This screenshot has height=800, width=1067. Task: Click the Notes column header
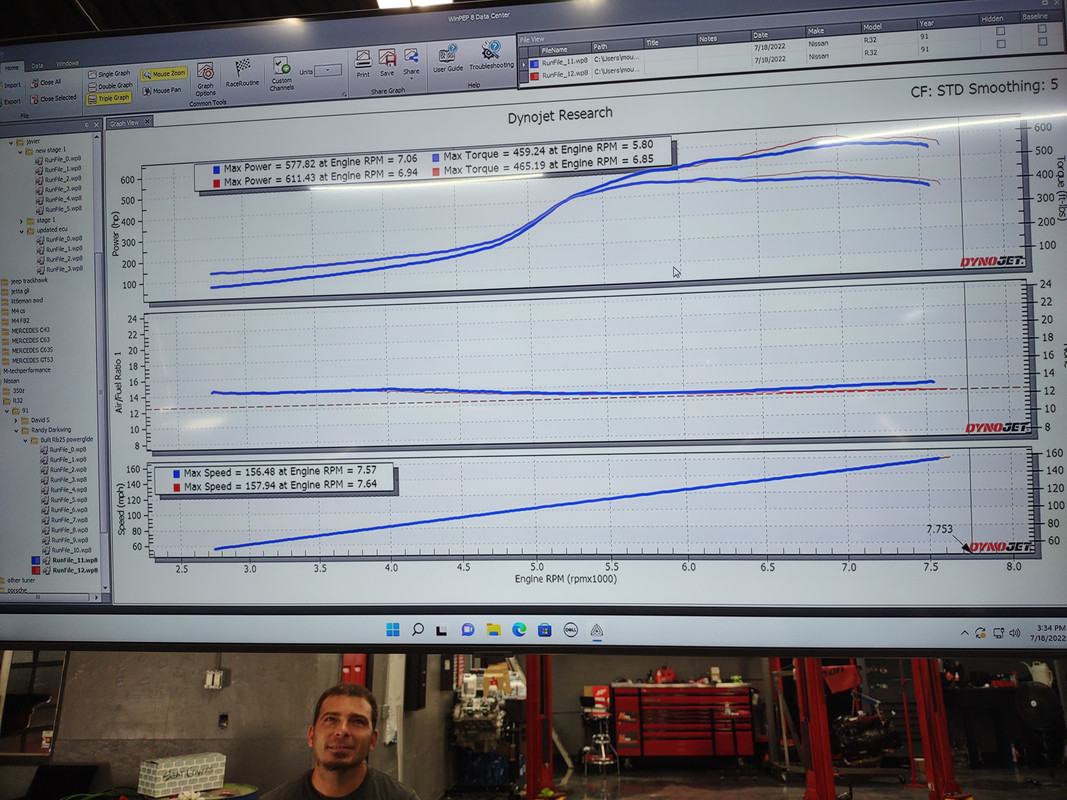pos(723,38)
